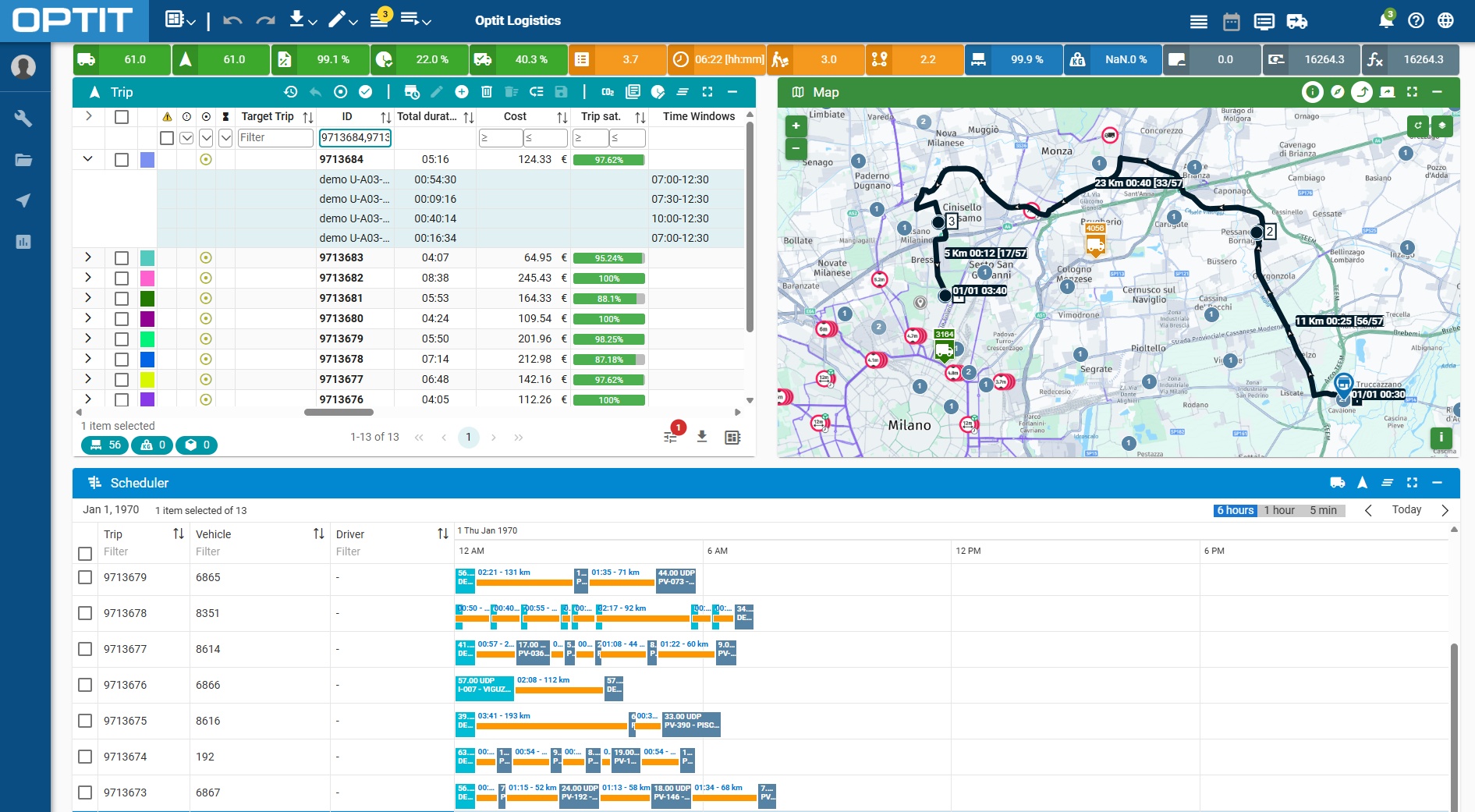
Task: Select the 1 hour timeline scale
Action: [1279, 510]
